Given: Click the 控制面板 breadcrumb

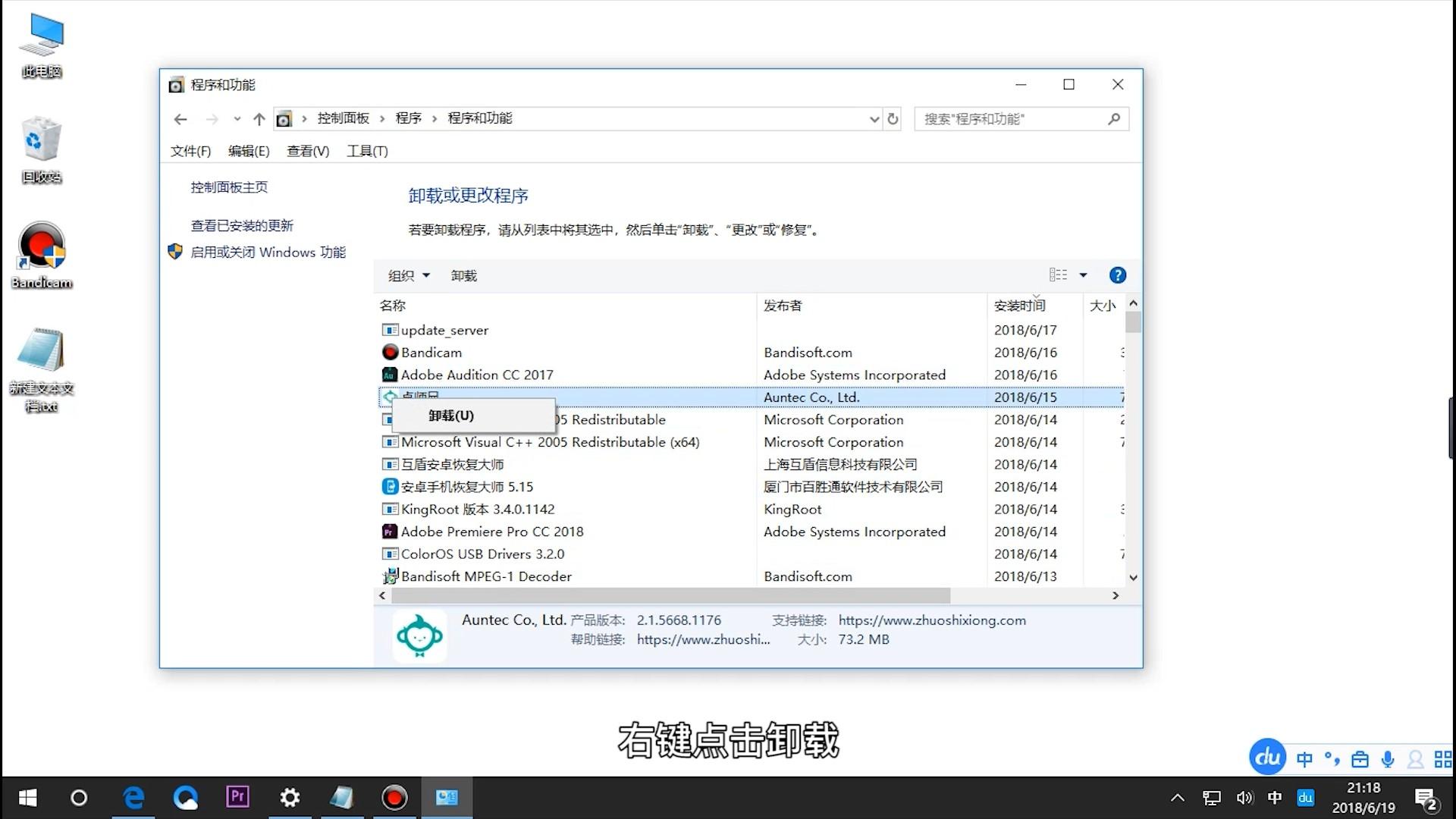Looking at the screenshot, I should 344,118.
